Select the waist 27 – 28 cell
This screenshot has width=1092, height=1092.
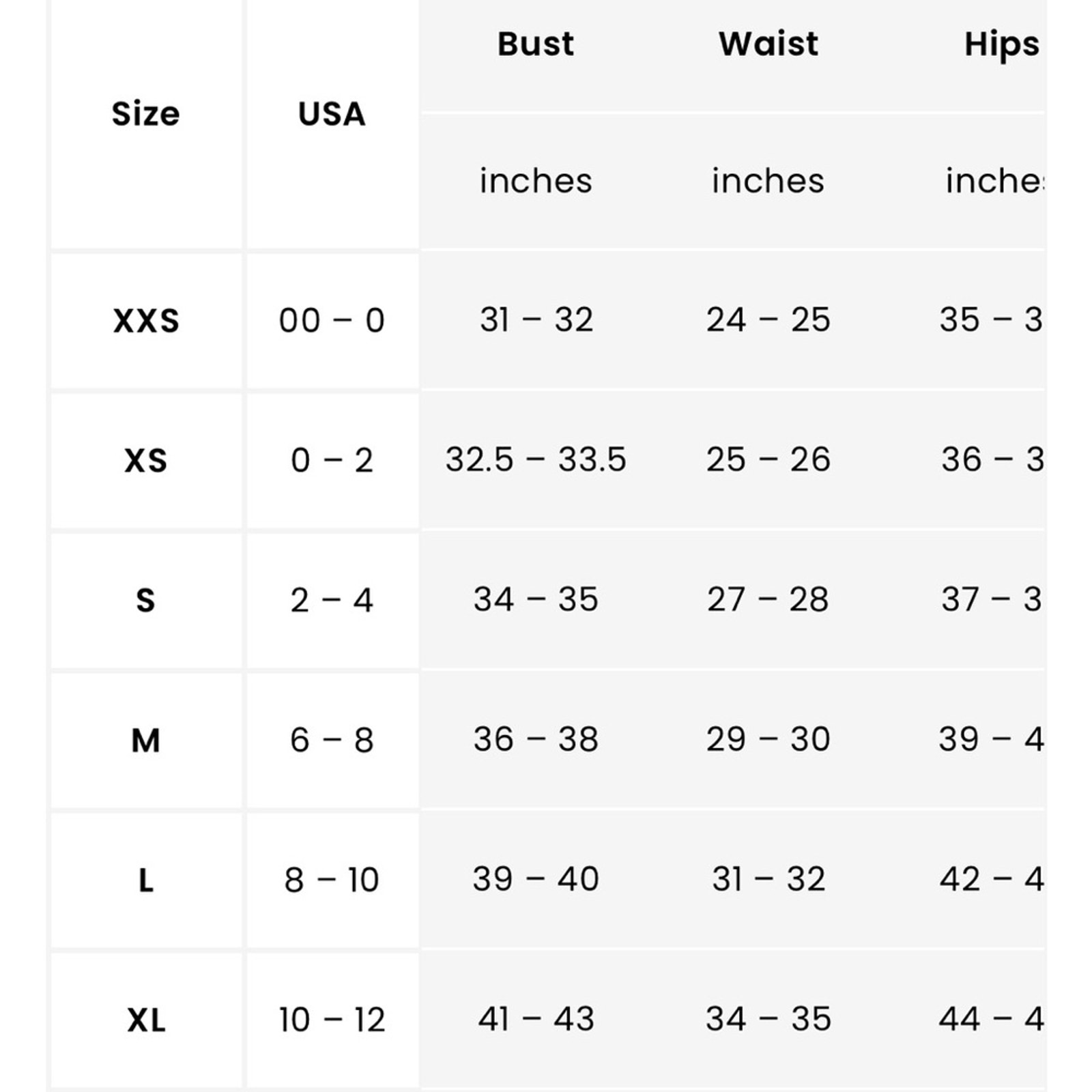(768, 599)
